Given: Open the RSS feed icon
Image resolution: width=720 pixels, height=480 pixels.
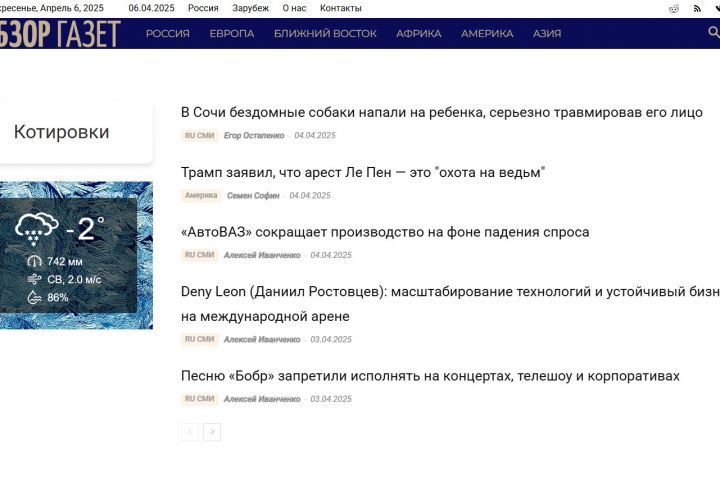Looking at the screenshot, I should pos(697,8).
